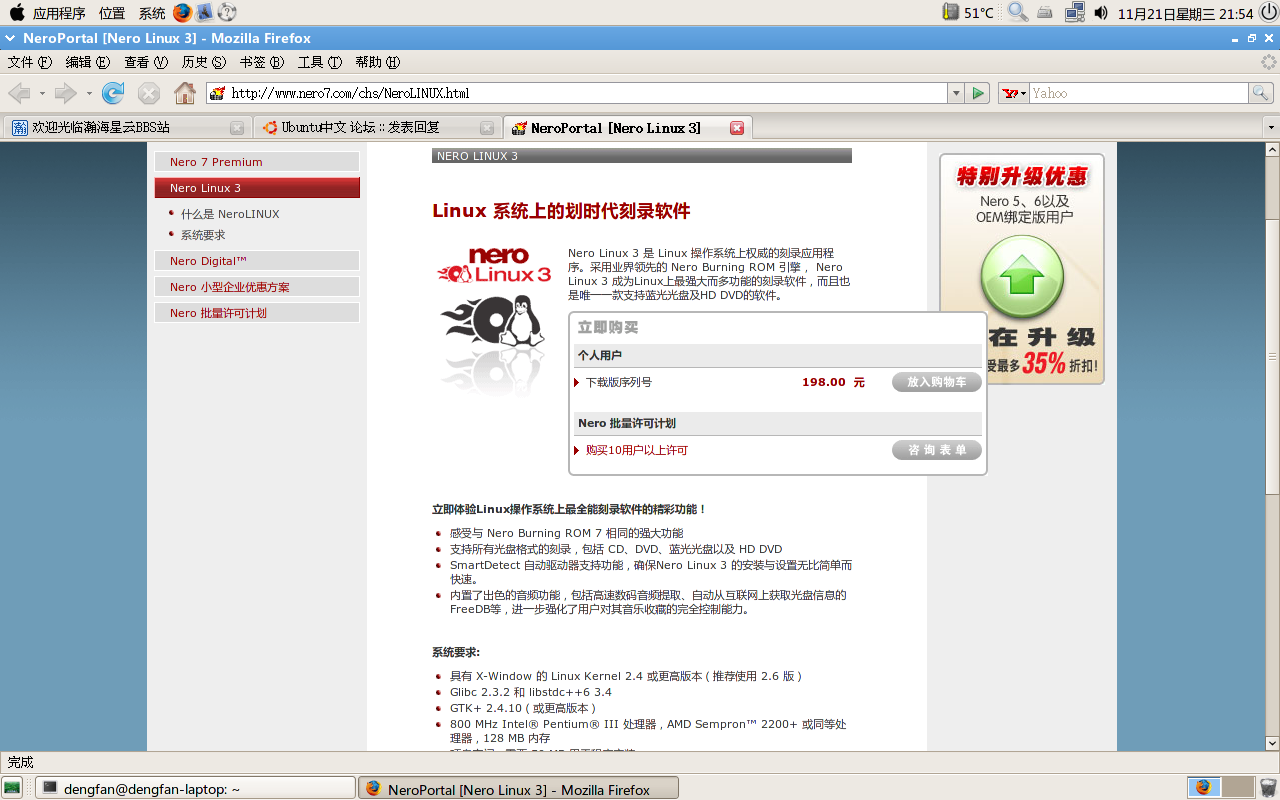Click the vertical scrollbar of the page
The image size is (1280, 800).
1272,357
